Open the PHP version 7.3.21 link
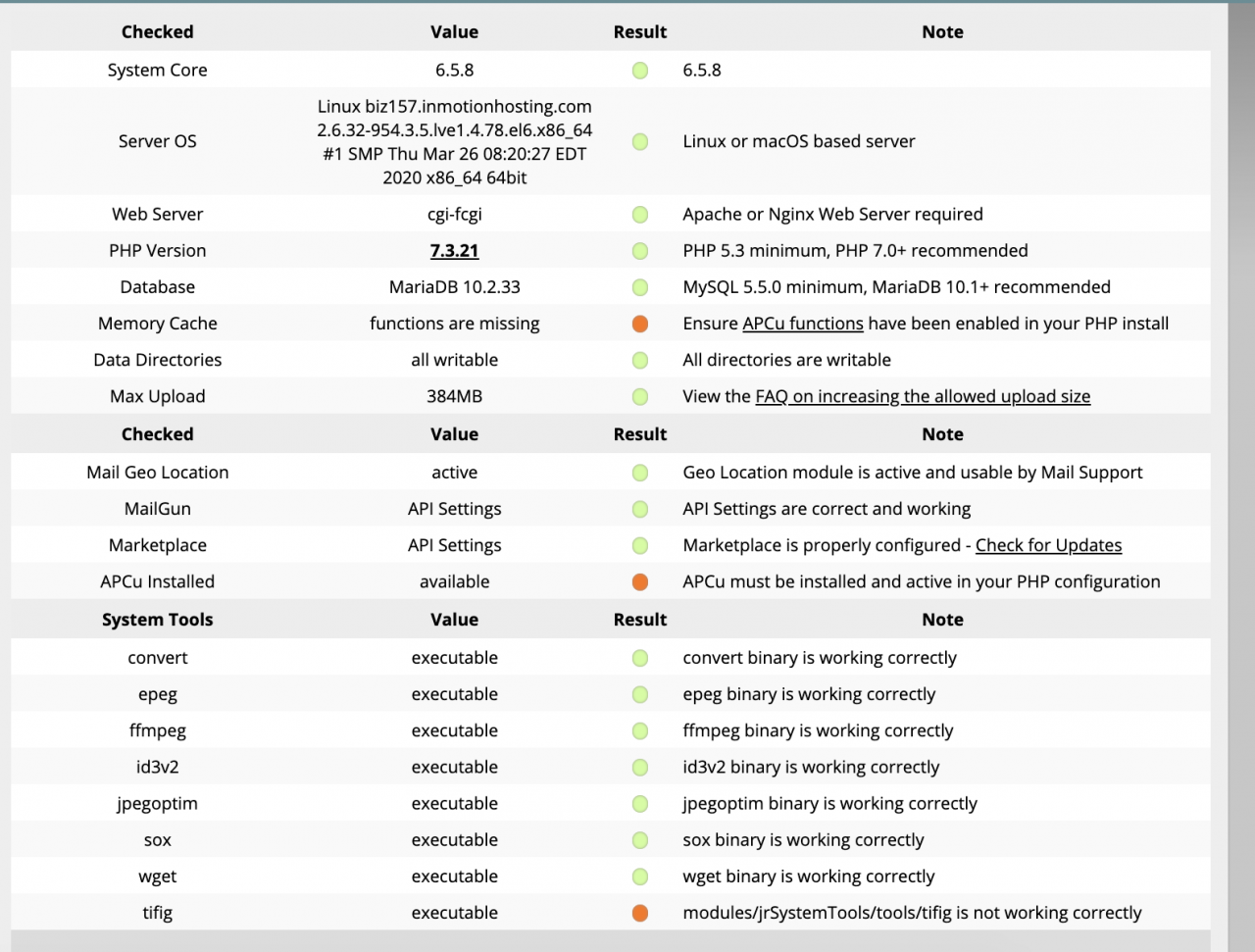This screenshot has height=952, width=1255. (x=454, y=251)
